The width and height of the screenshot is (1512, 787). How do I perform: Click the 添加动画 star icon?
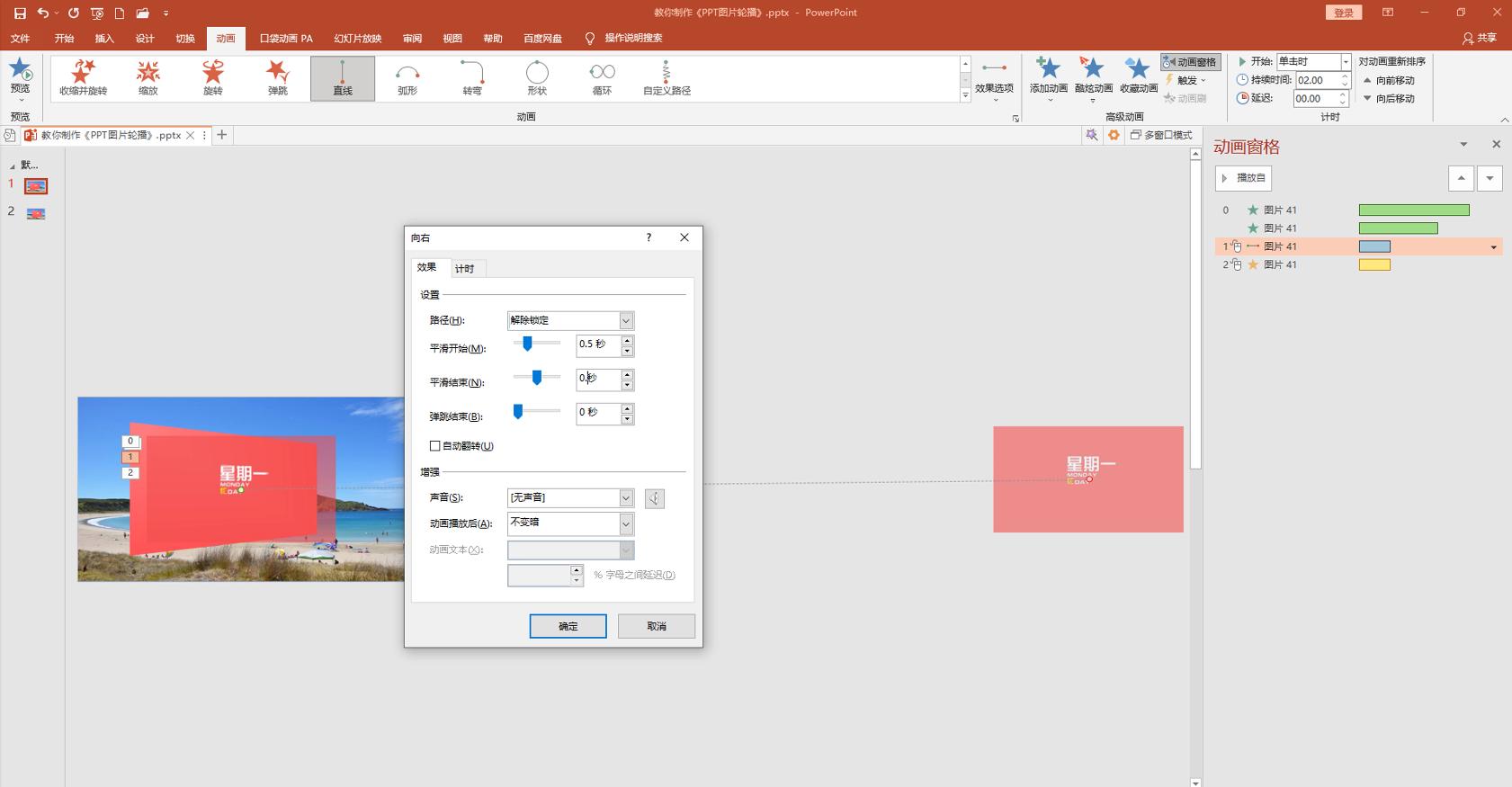coord(1048,70)
